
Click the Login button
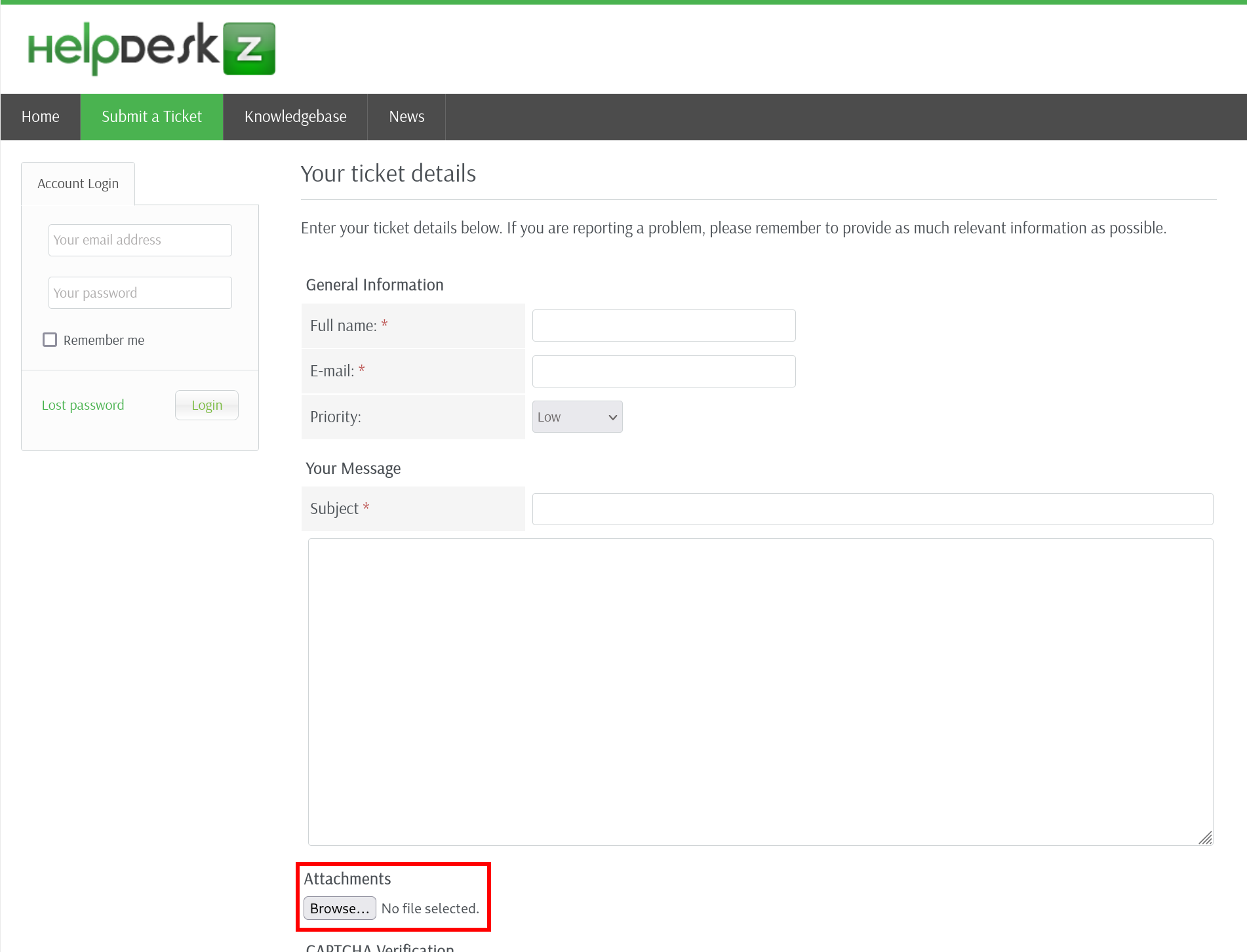207,405
